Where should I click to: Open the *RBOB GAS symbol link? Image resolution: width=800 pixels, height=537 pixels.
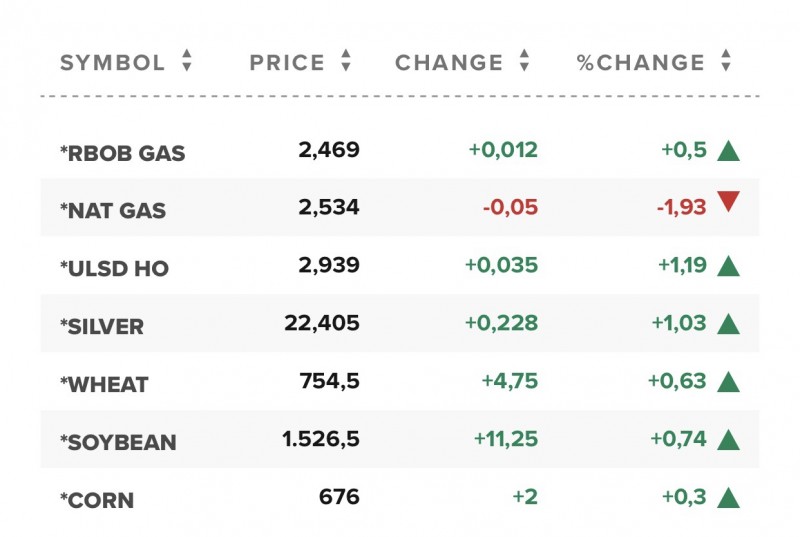tap(122, 153)
